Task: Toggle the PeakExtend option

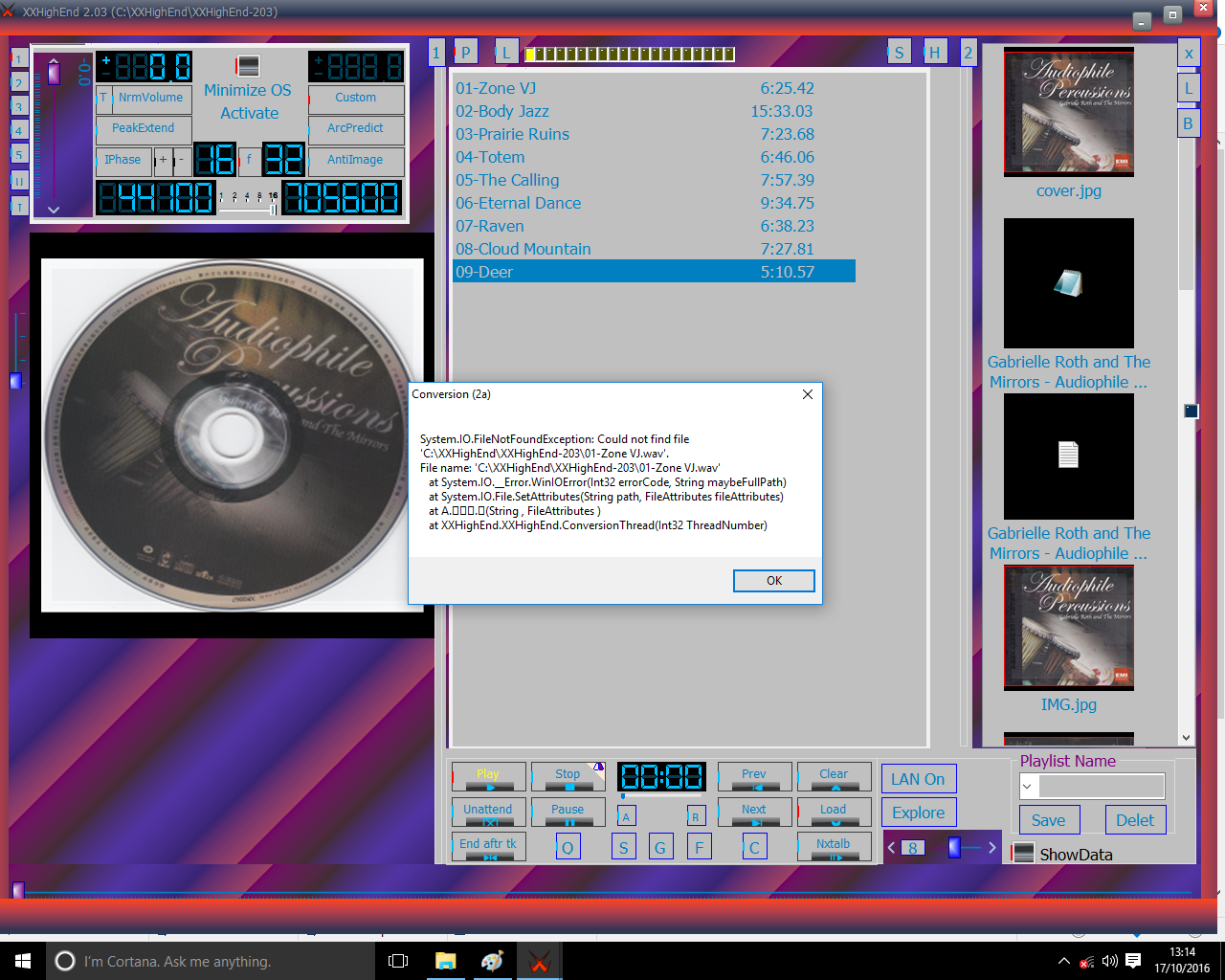Action: (144, 128)
